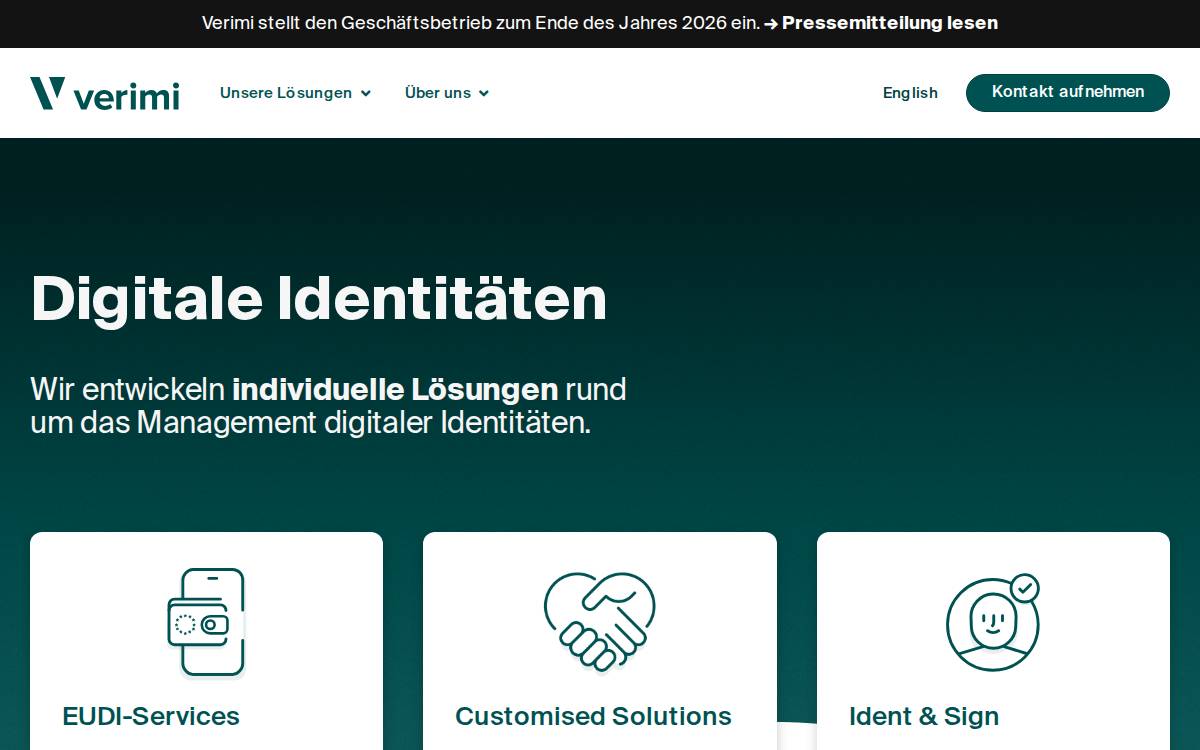Open the Customised Solutions card title
Screen dimensions: 1200x750
pyautogui.click(x=593, y=716)
